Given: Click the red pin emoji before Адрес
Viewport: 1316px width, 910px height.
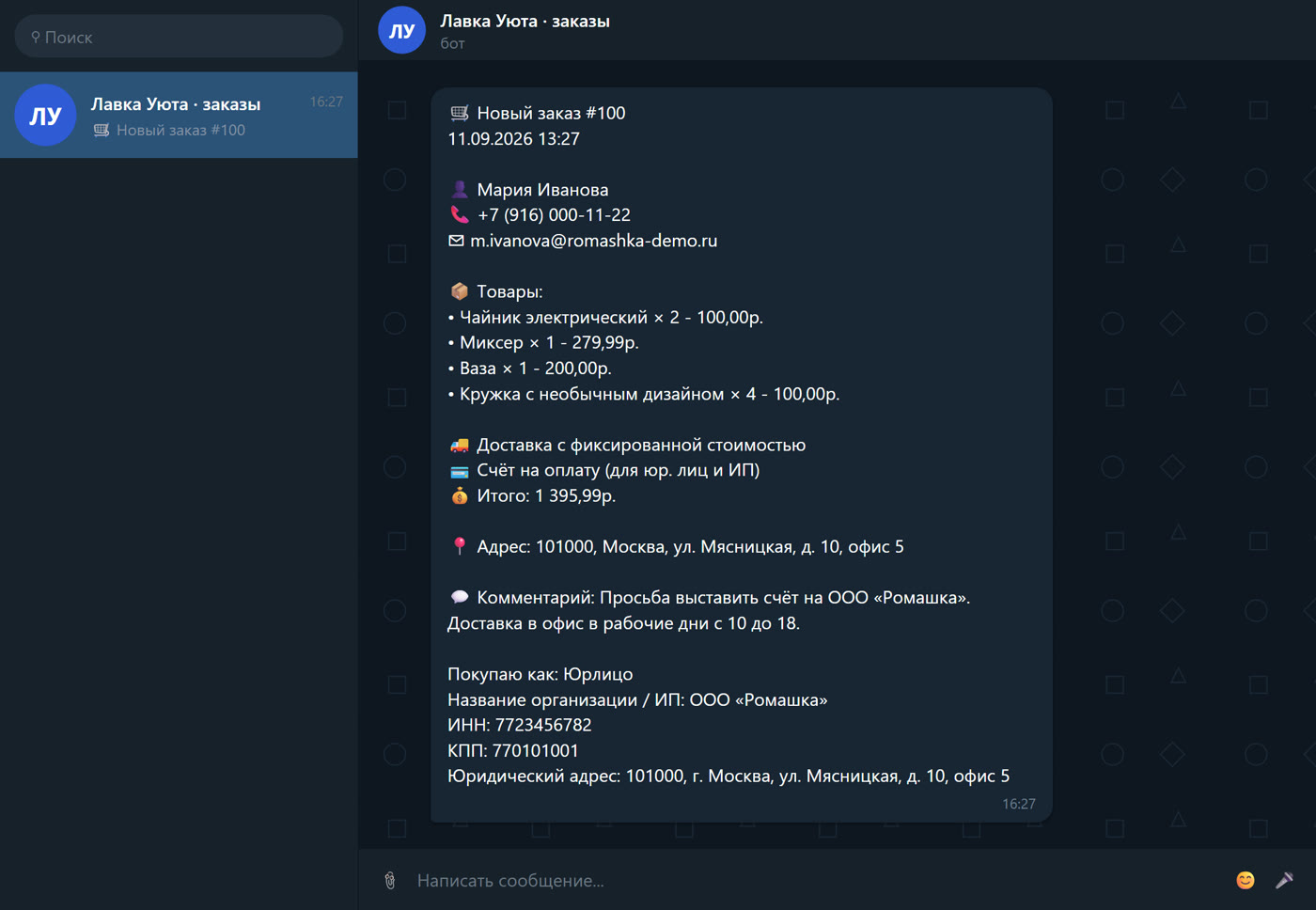Looking at the screenshot, I should point(459,546).
